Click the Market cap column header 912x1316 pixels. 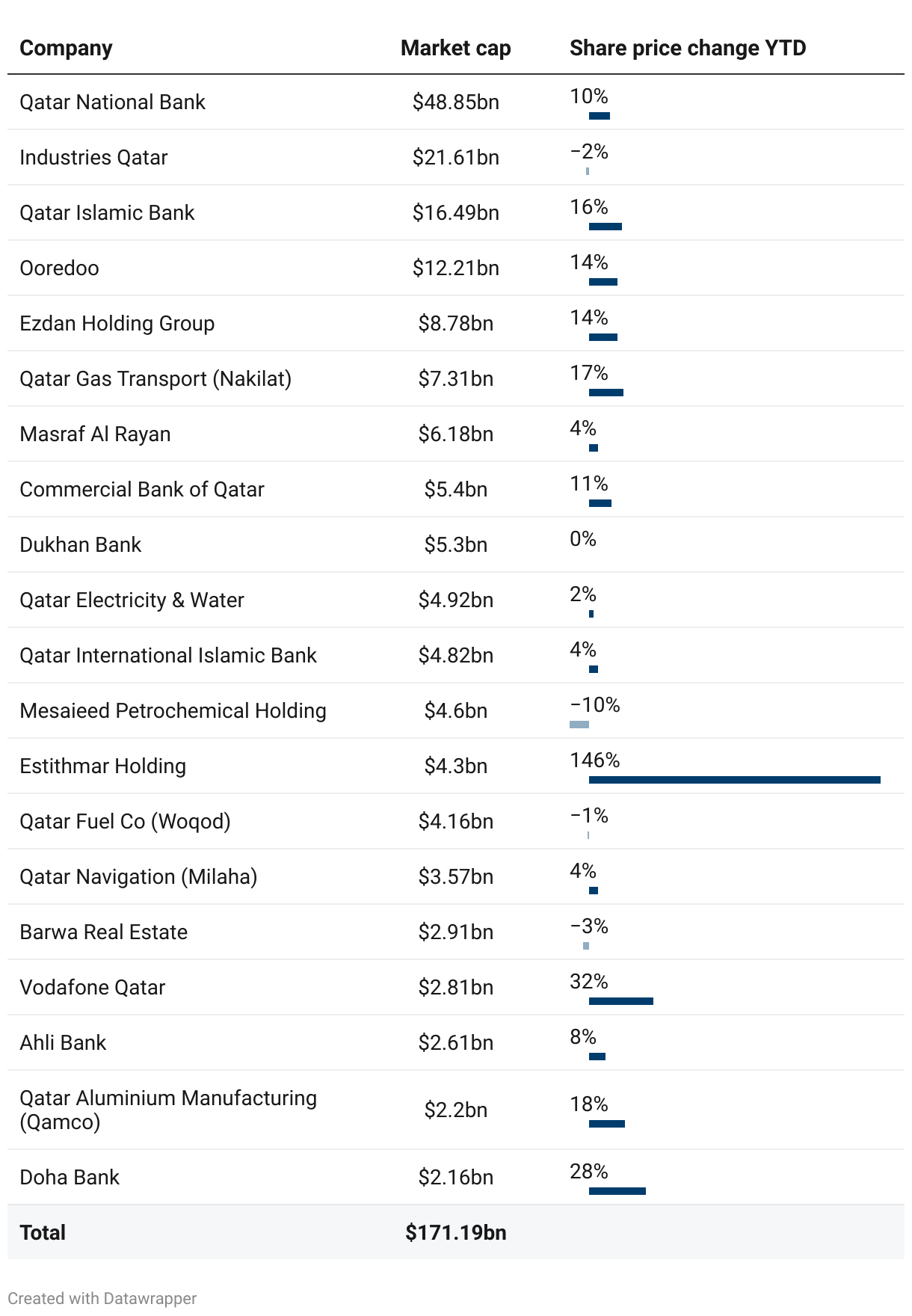click(455, 48)
